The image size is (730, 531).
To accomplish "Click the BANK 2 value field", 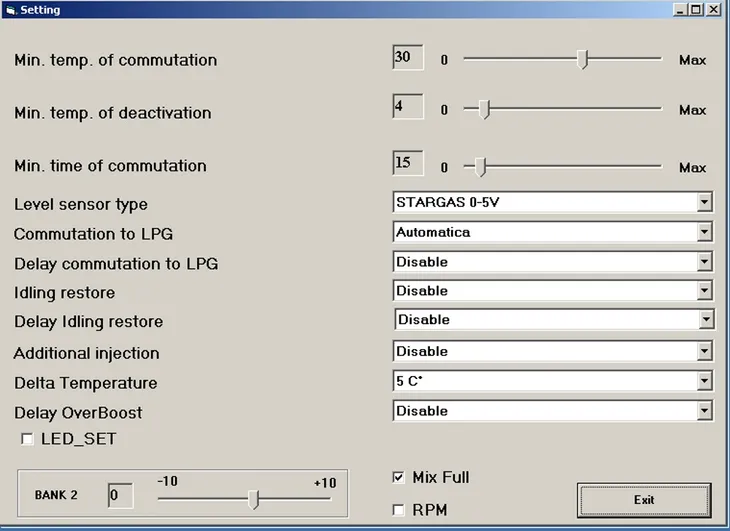I will pyautogui.click(x=119, y=495).
